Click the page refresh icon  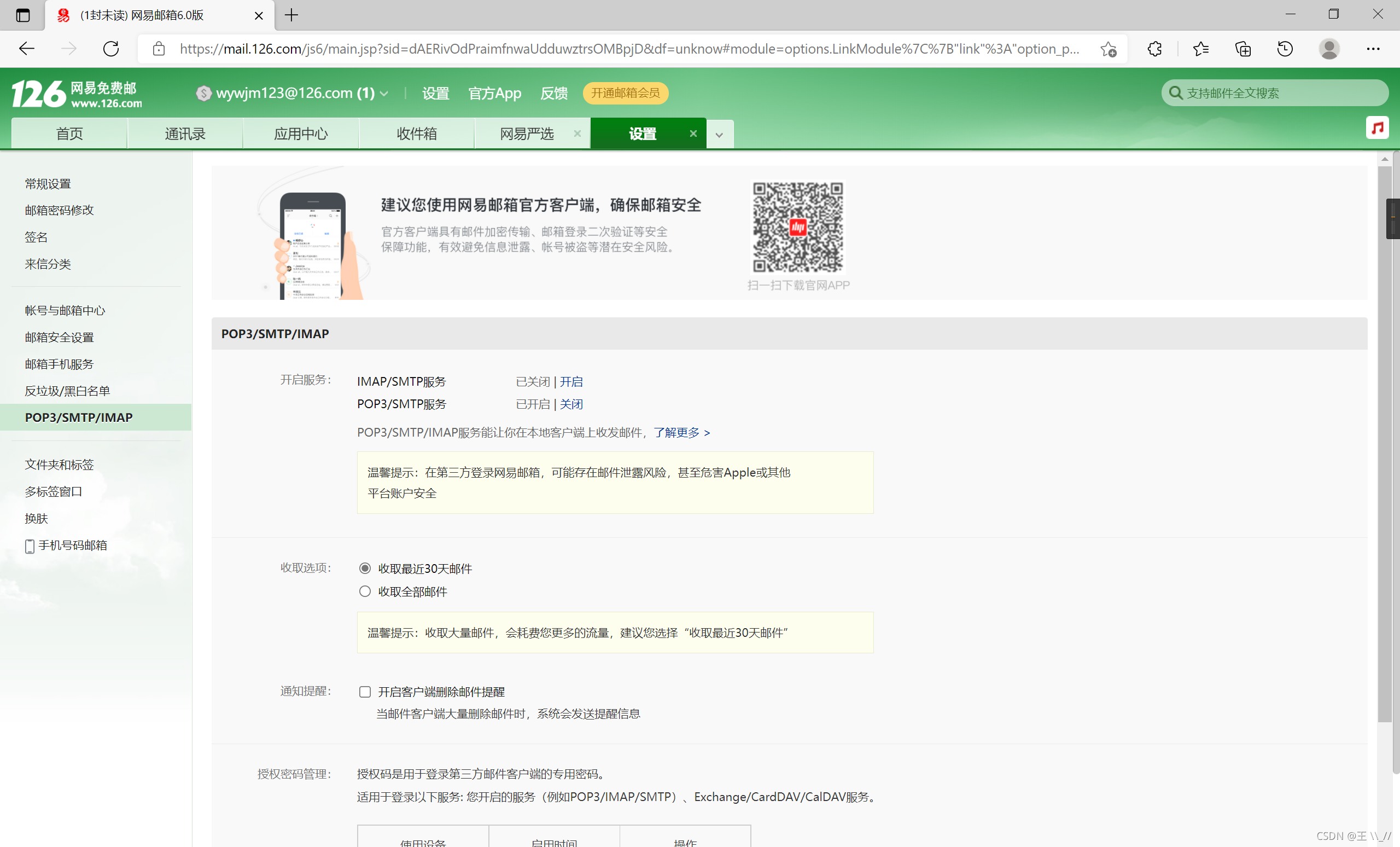pyautogui.click(x=111, y=49)
